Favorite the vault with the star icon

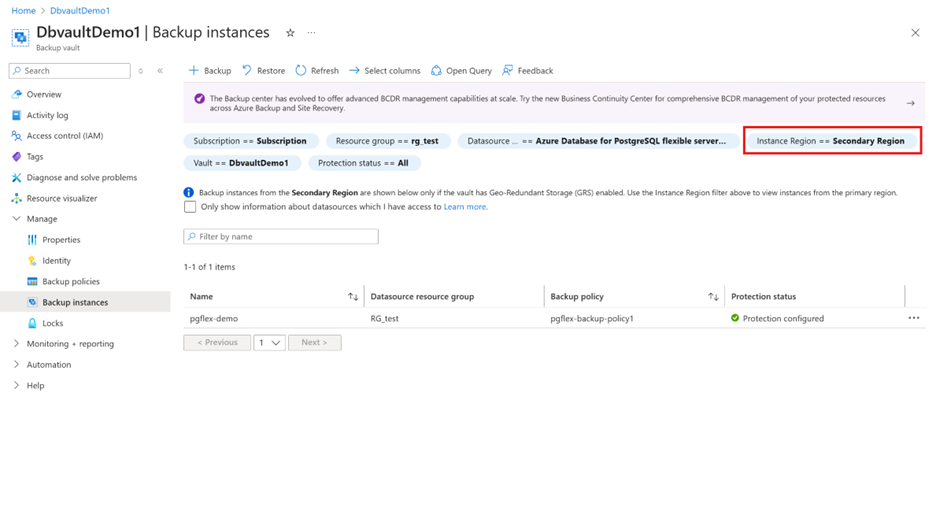pos(290,33)
